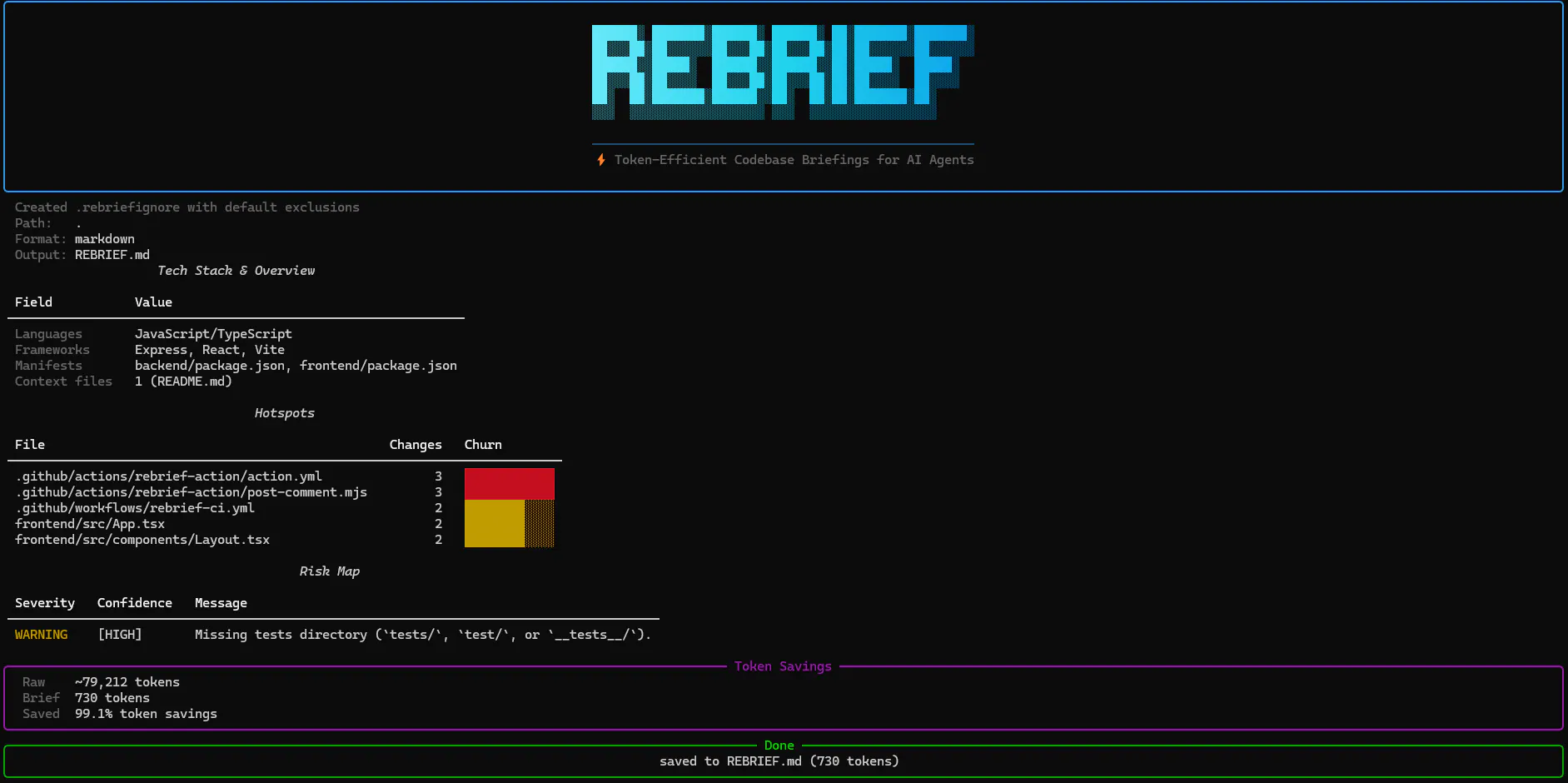Click the 'Manifests' field label
The height and width of the screenshot is (783, 1568).
tap(48, 366)
